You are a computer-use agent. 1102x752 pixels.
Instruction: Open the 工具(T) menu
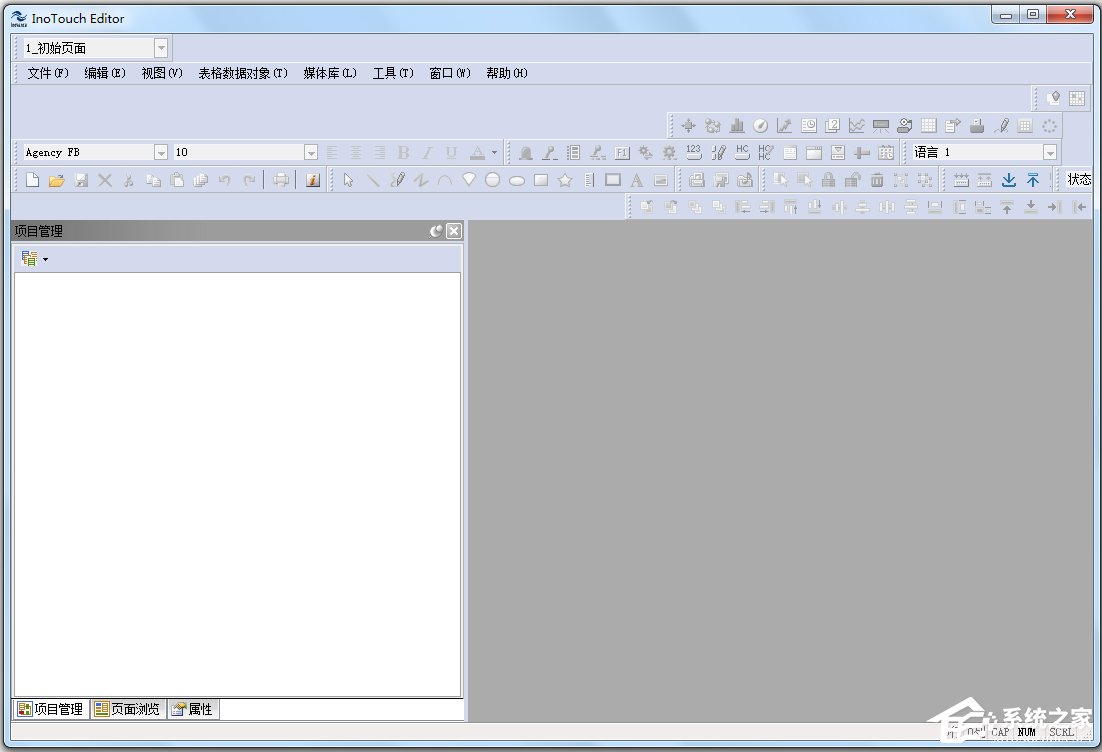393,73
